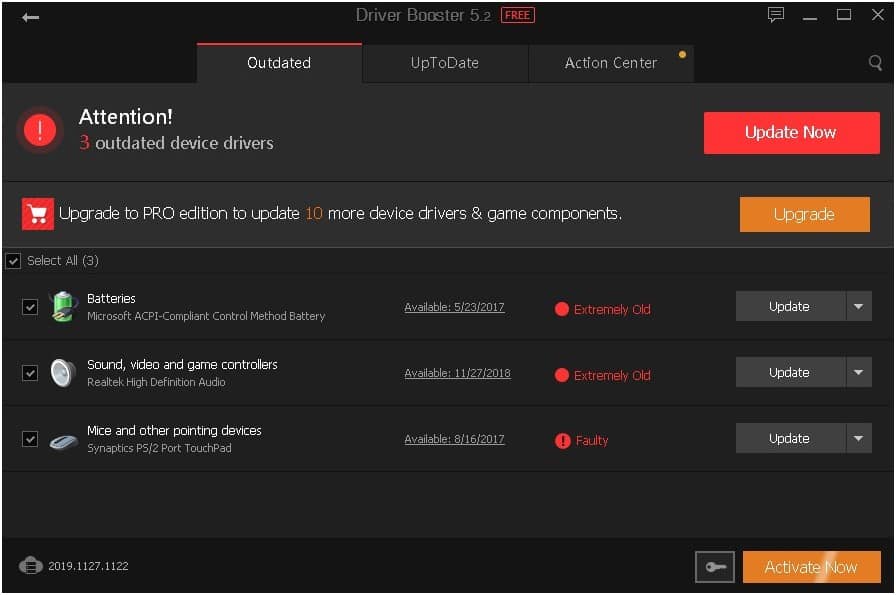
Task: Click the shopping cart upgrade icon
Action: point(38,214)
